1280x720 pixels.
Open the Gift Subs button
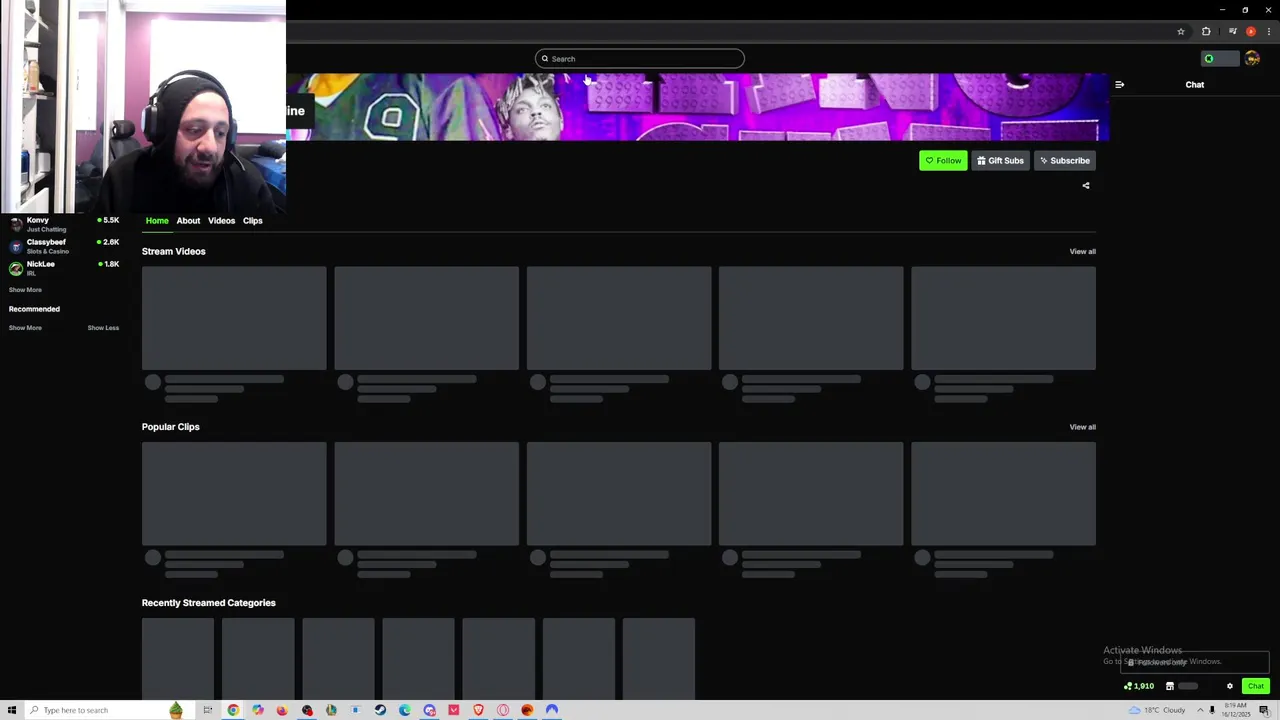click(1000, 160)
